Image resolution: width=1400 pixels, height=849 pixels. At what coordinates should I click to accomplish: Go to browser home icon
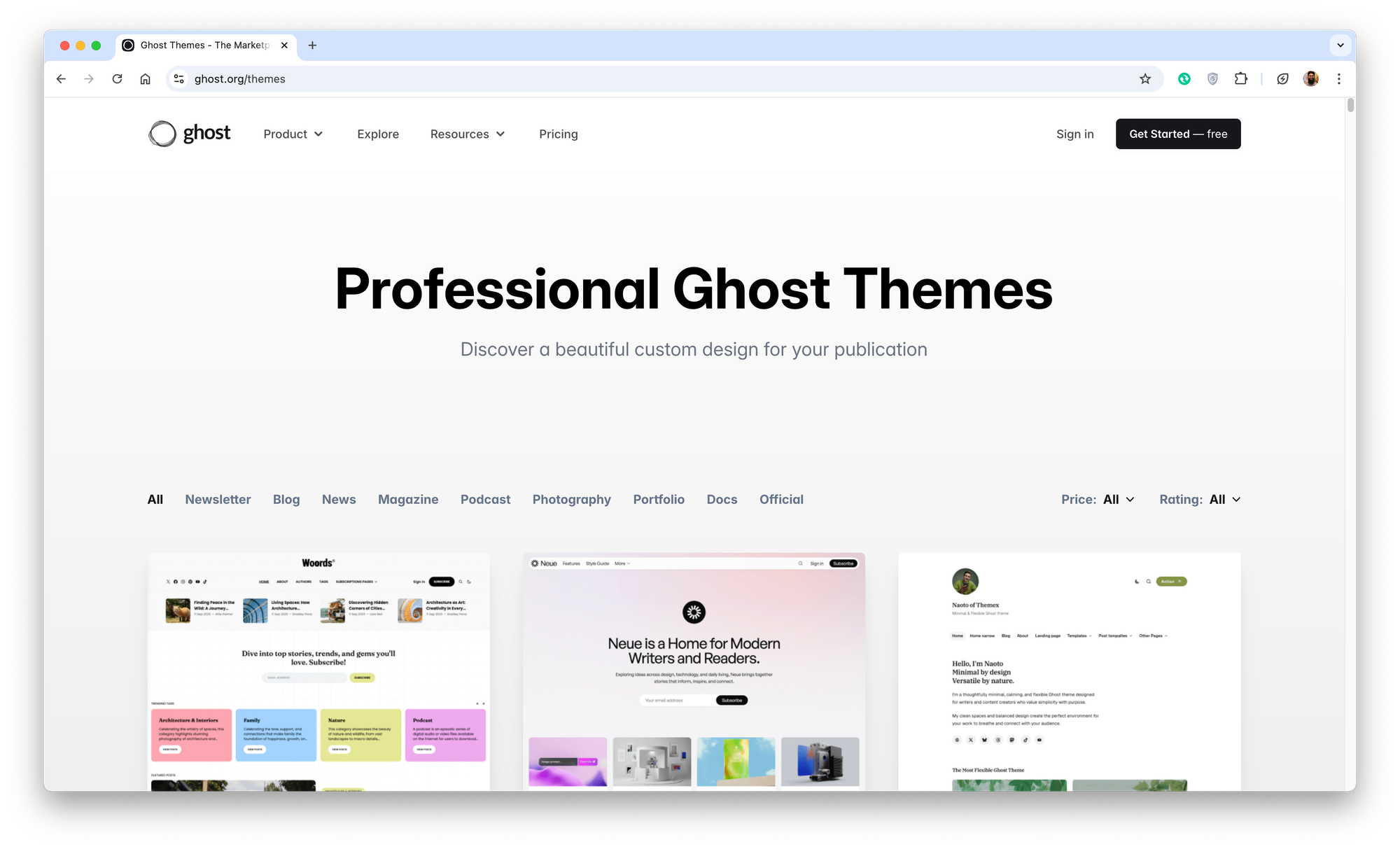[x=145, y=79]
